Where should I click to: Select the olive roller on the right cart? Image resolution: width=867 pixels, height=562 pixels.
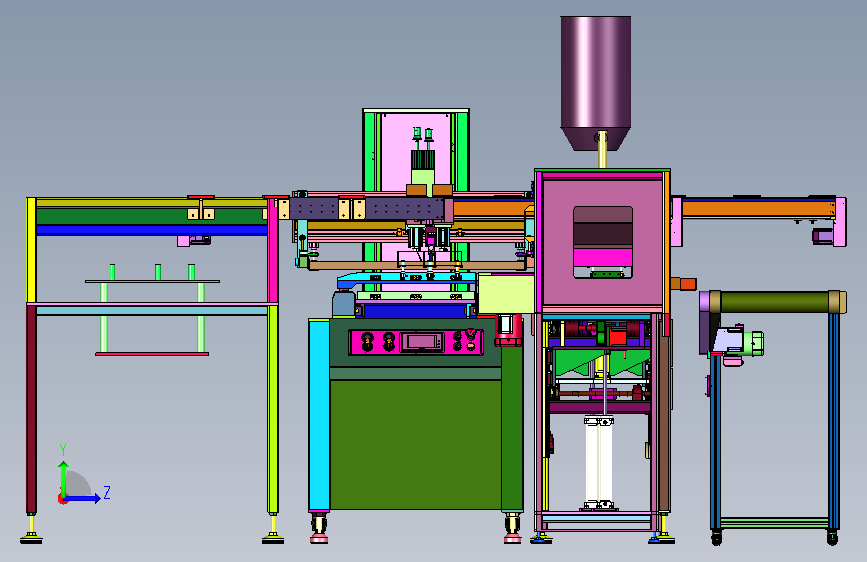pyautogui.click(x=775, y=302)
